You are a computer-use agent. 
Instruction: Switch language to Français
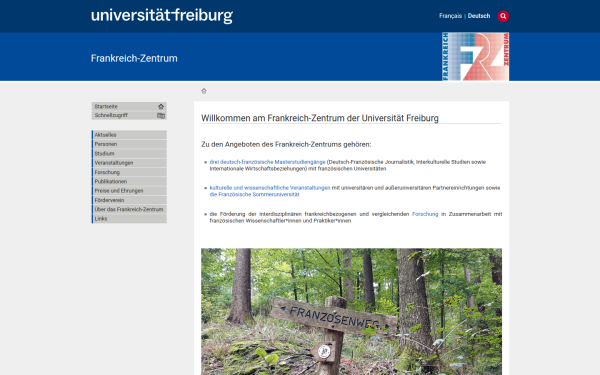point(450,16)
